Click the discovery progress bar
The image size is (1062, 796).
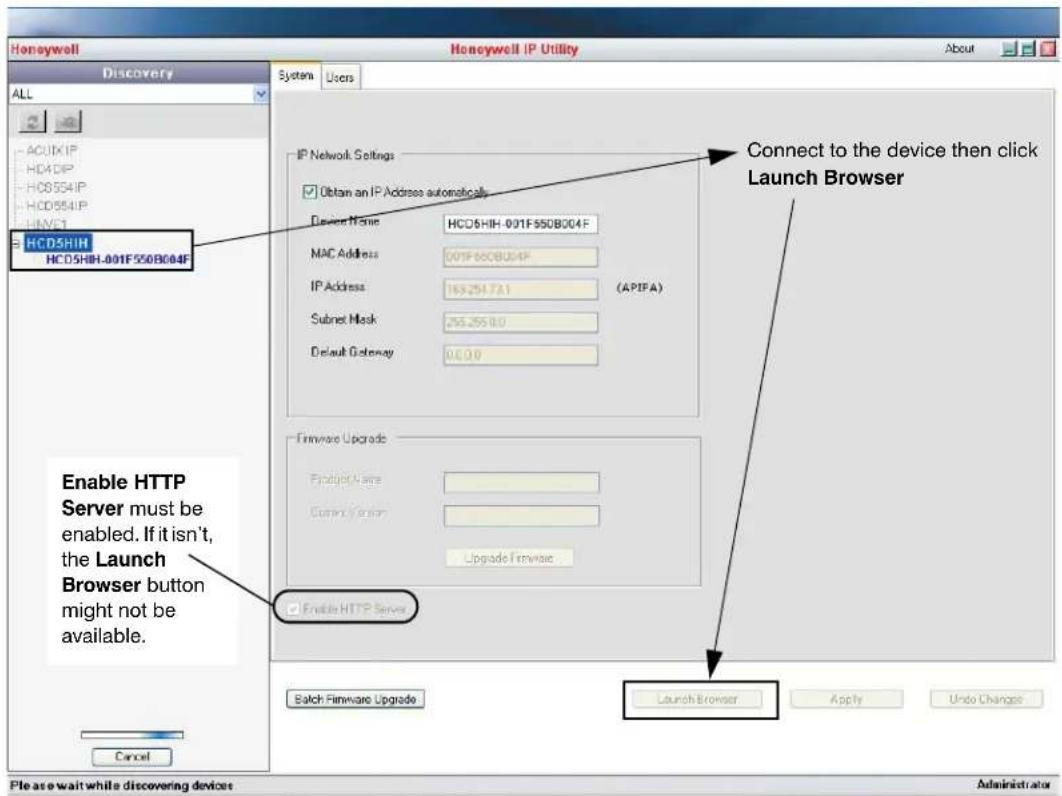pos(132,734)
